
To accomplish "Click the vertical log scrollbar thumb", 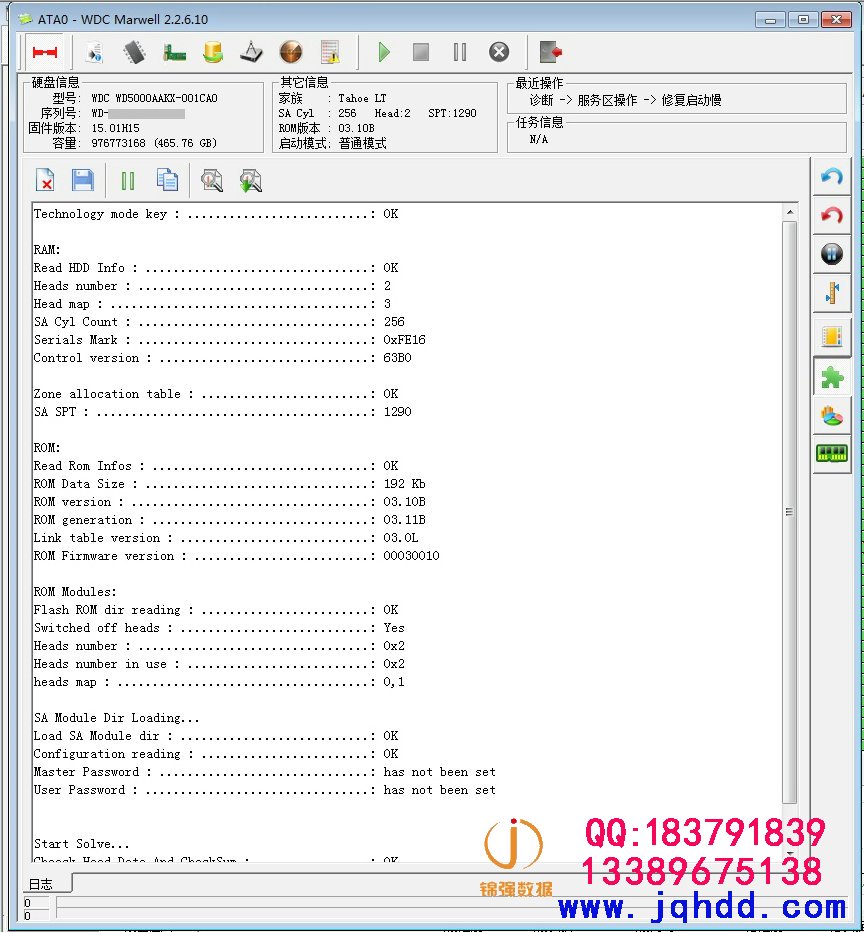I will [790, 512].
